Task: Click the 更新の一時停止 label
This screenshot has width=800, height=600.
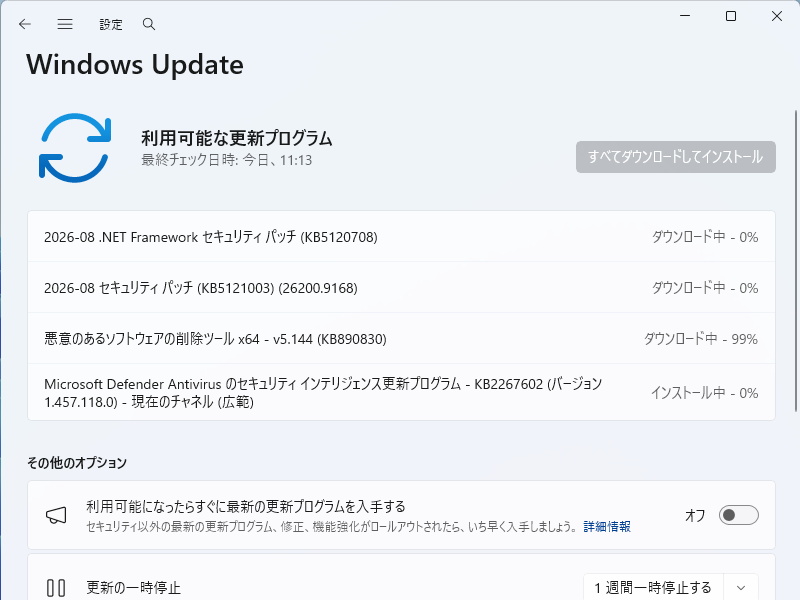Action: [x=133, y=588]
